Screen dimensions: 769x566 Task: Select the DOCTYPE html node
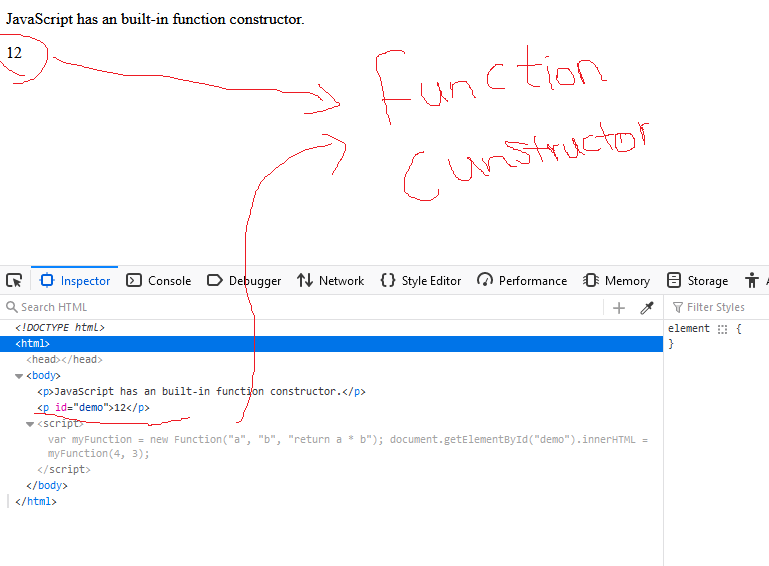pyautogui.click(x=60, y=327)
